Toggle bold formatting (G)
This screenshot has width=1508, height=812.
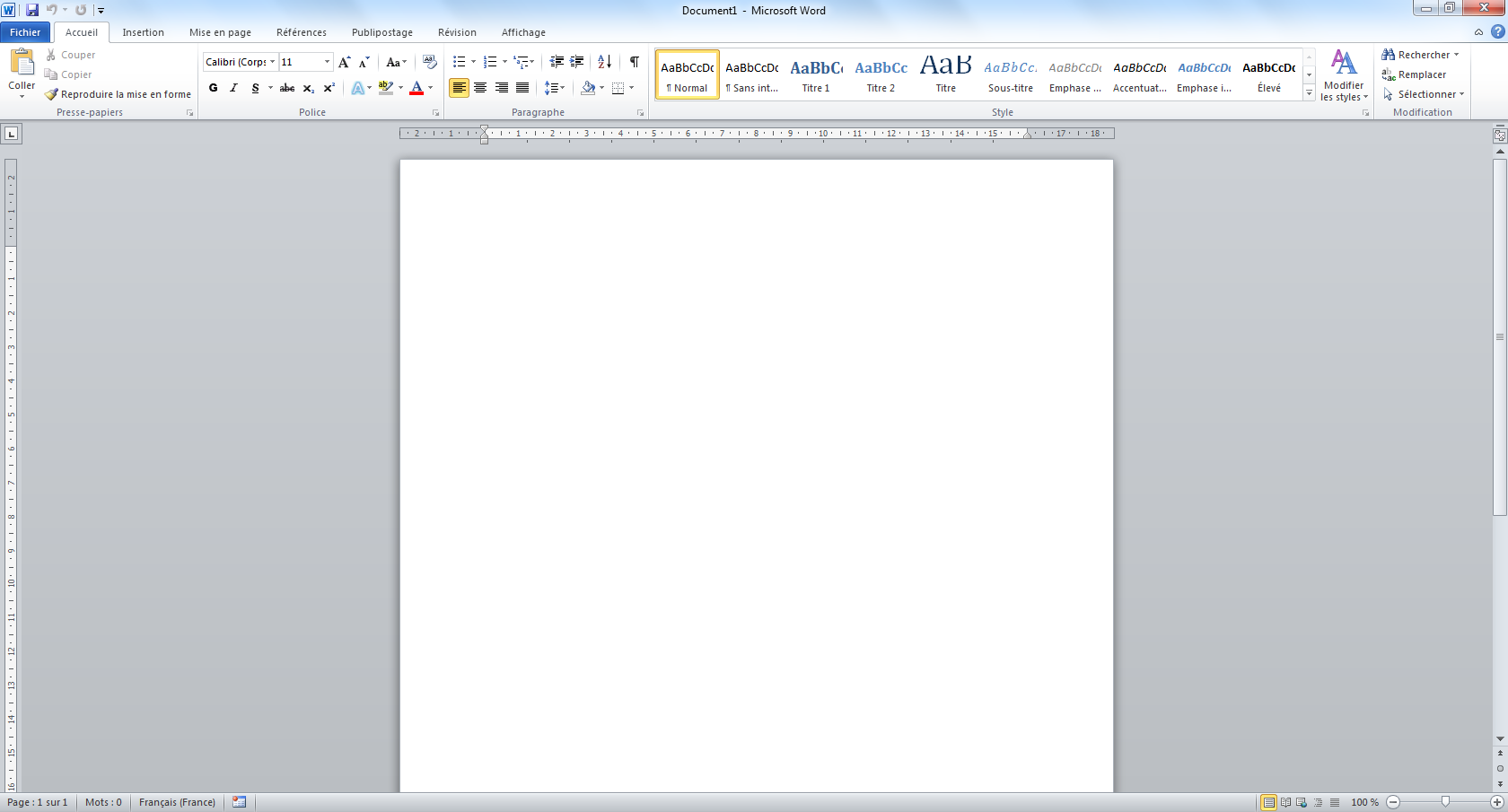pos(214,88)
